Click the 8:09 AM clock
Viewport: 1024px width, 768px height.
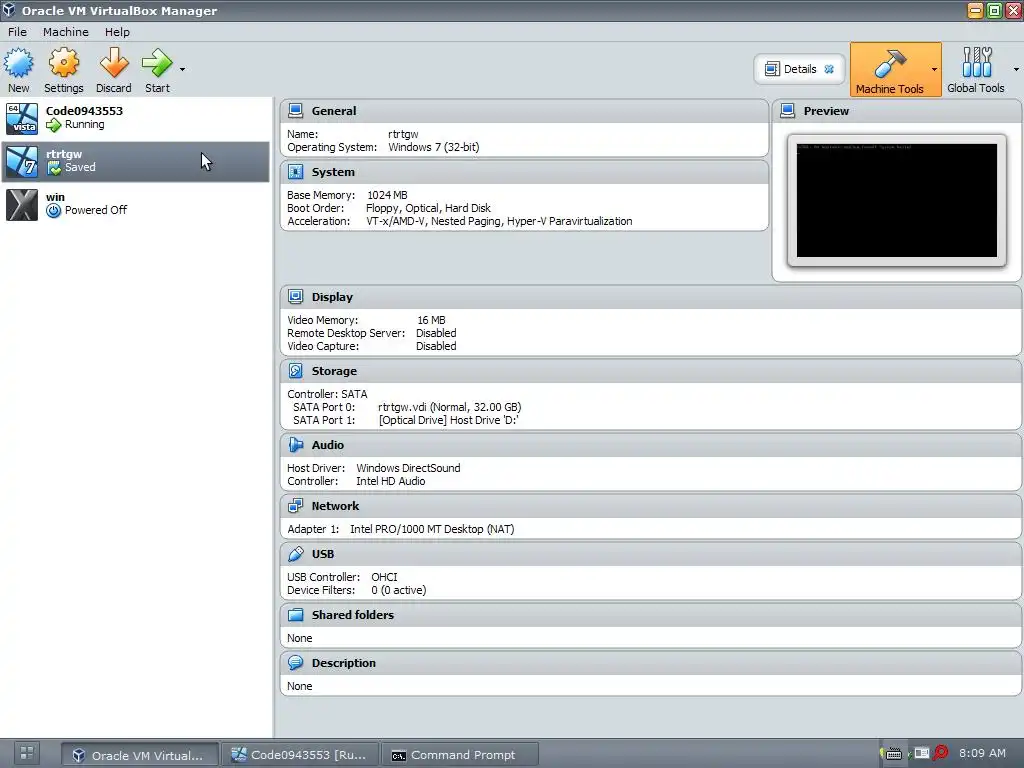tap(982, 753)
